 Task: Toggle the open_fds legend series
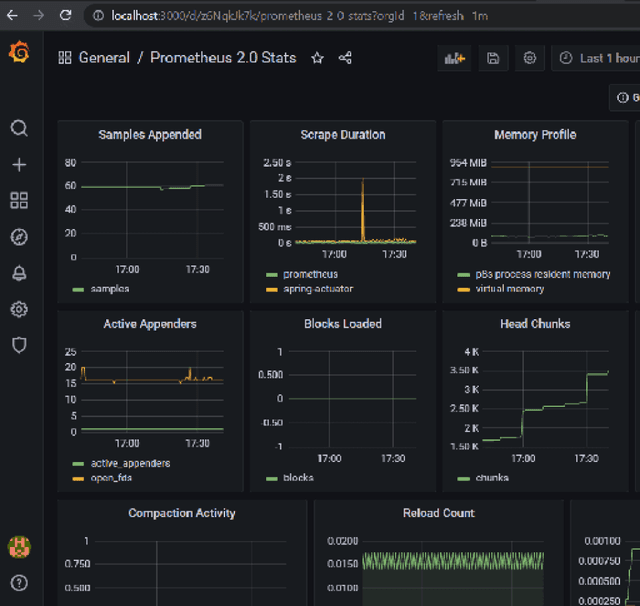(111, 478)
